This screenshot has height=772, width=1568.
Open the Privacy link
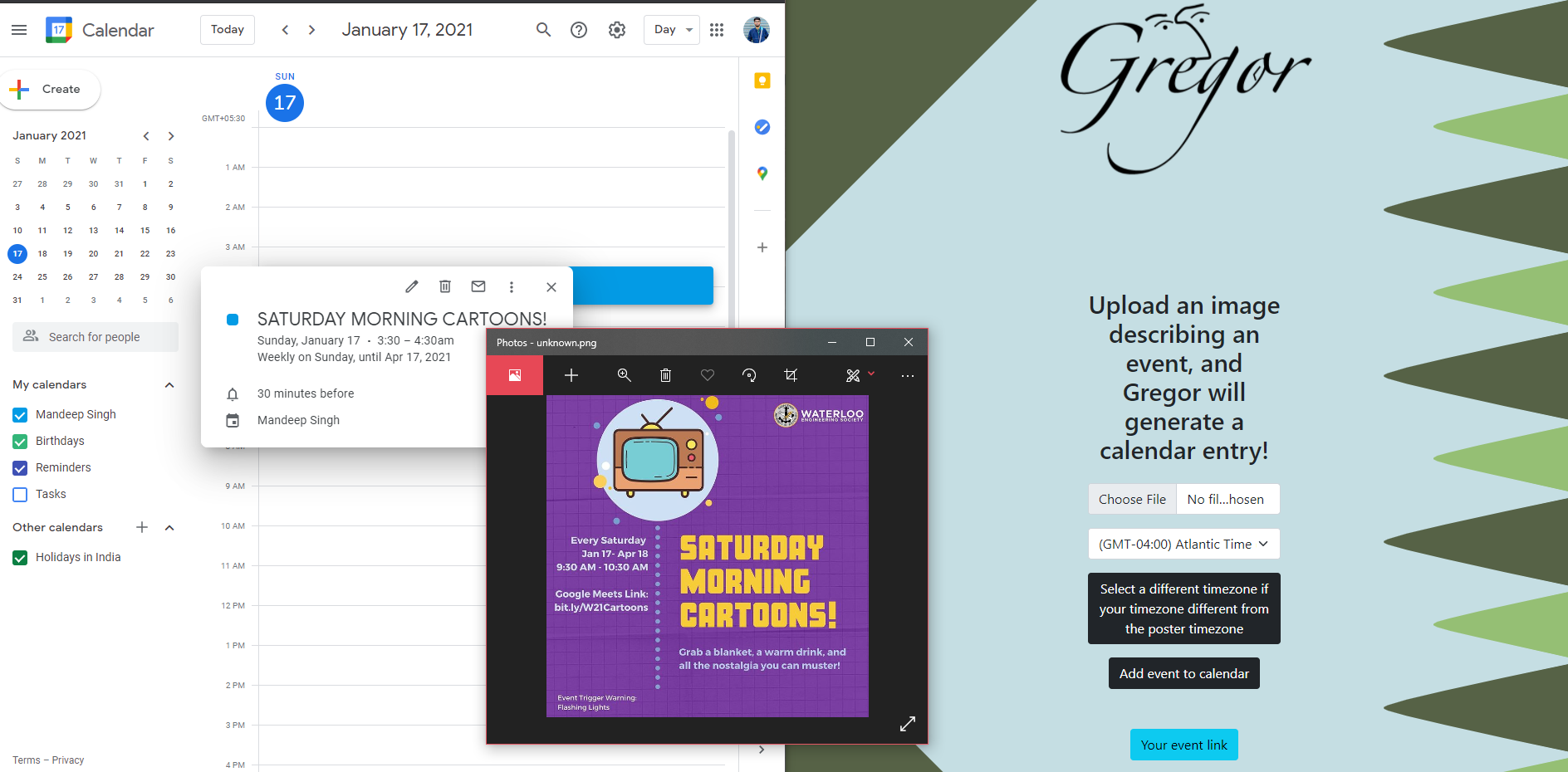(68, 760)
